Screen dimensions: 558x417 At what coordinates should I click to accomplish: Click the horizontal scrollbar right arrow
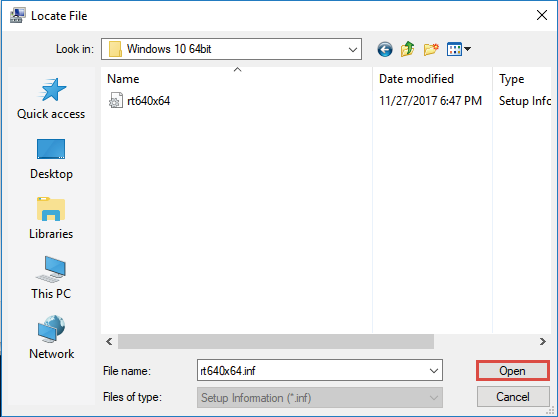[x=542, y=342]
